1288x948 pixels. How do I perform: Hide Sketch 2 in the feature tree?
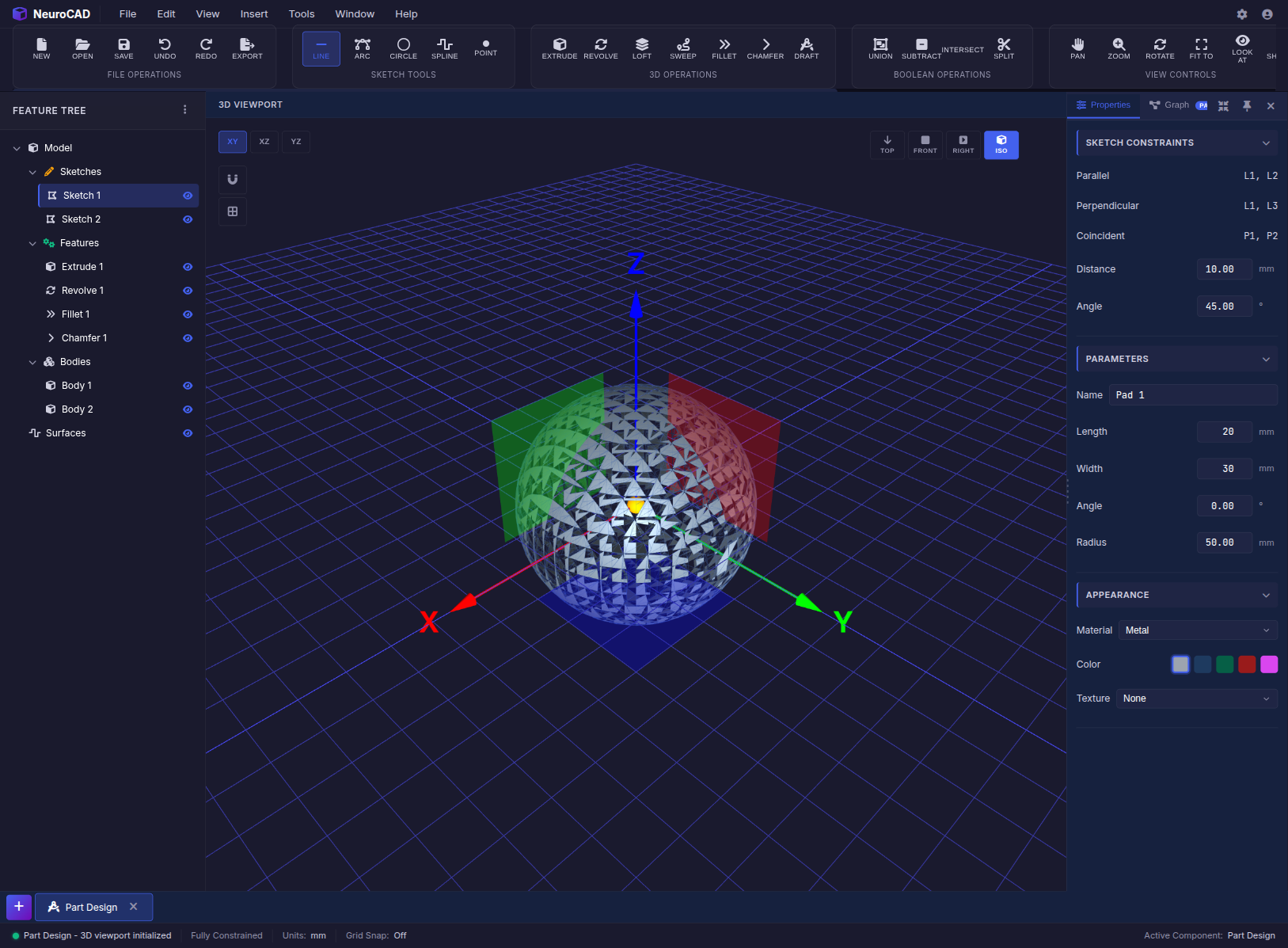coord(188,219)
